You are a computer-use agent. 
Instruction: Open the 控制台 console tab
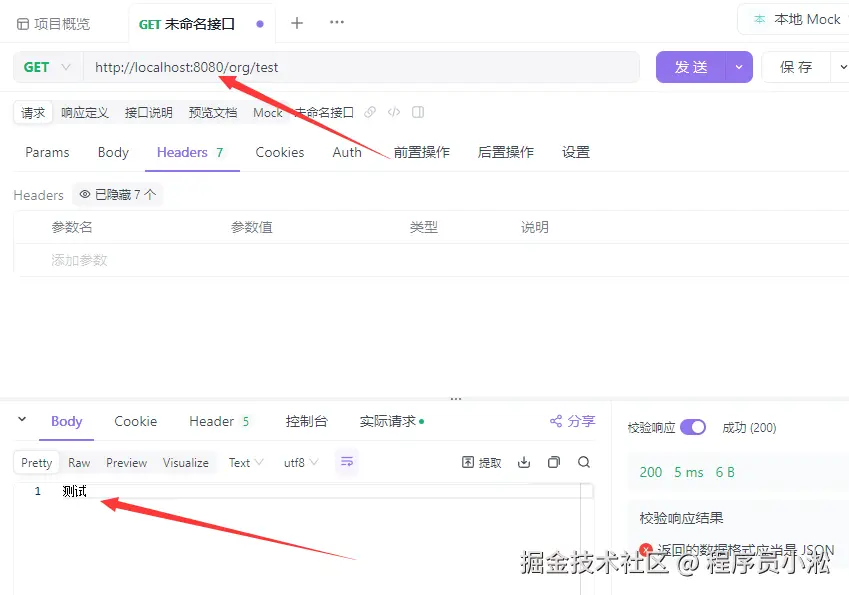coord(306,421)
